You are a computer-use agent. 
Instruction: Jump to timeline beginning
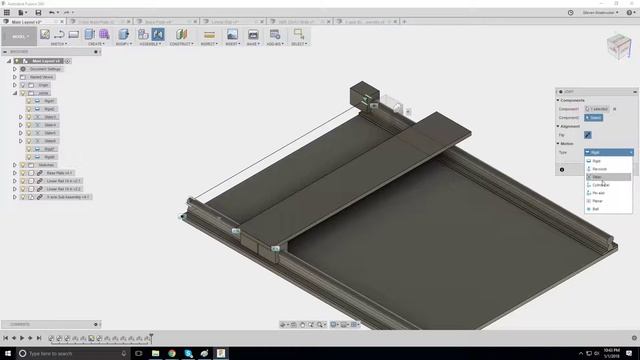coord(6,338)
